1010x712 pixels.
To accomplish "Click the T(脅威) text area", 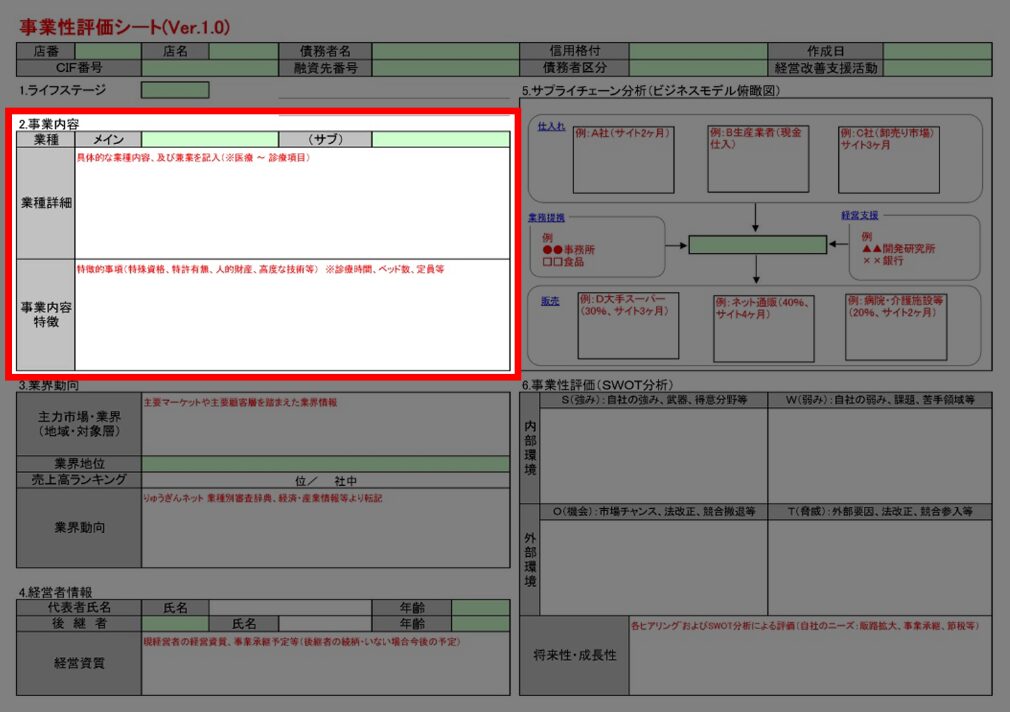I will 880,568.
